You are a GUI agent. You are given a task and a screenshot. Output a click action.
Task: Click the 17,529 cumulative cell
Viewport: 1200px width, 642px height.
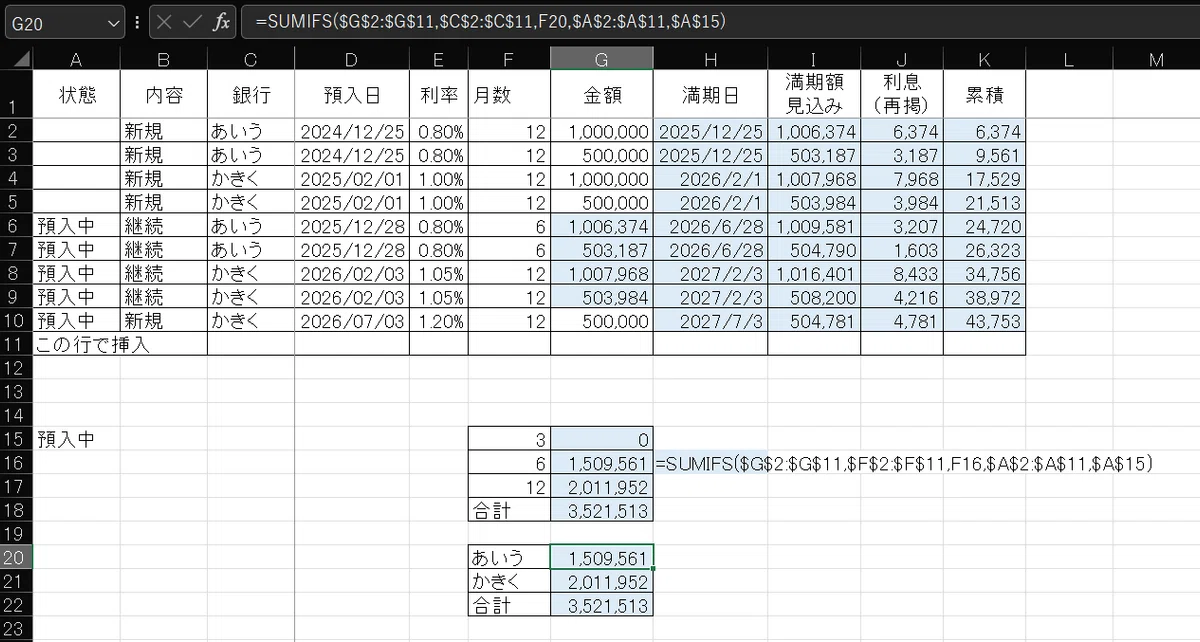pos(984,178)
